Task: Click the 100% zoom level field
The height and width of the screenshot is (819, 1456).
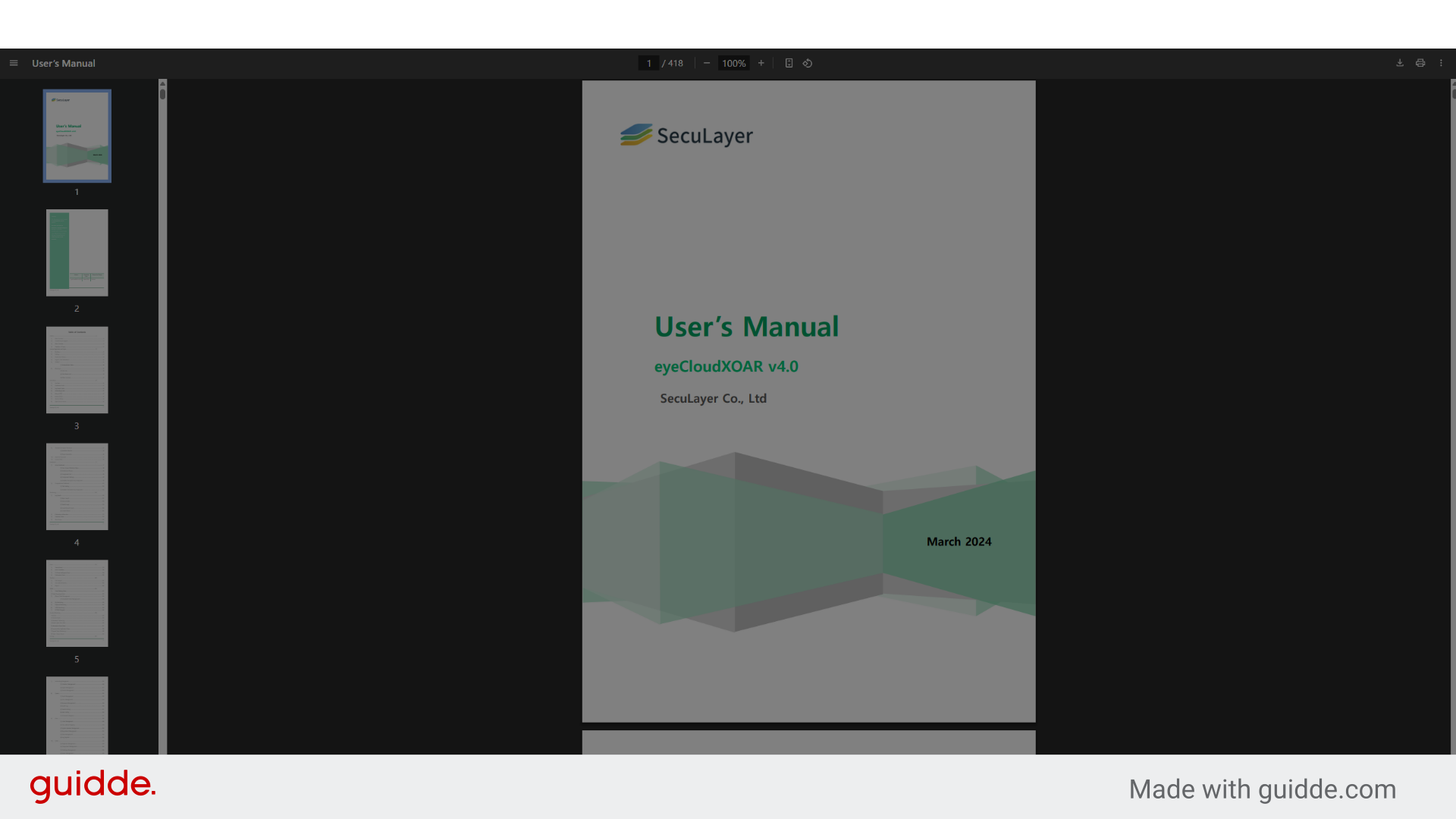Action: pos(733,63)
